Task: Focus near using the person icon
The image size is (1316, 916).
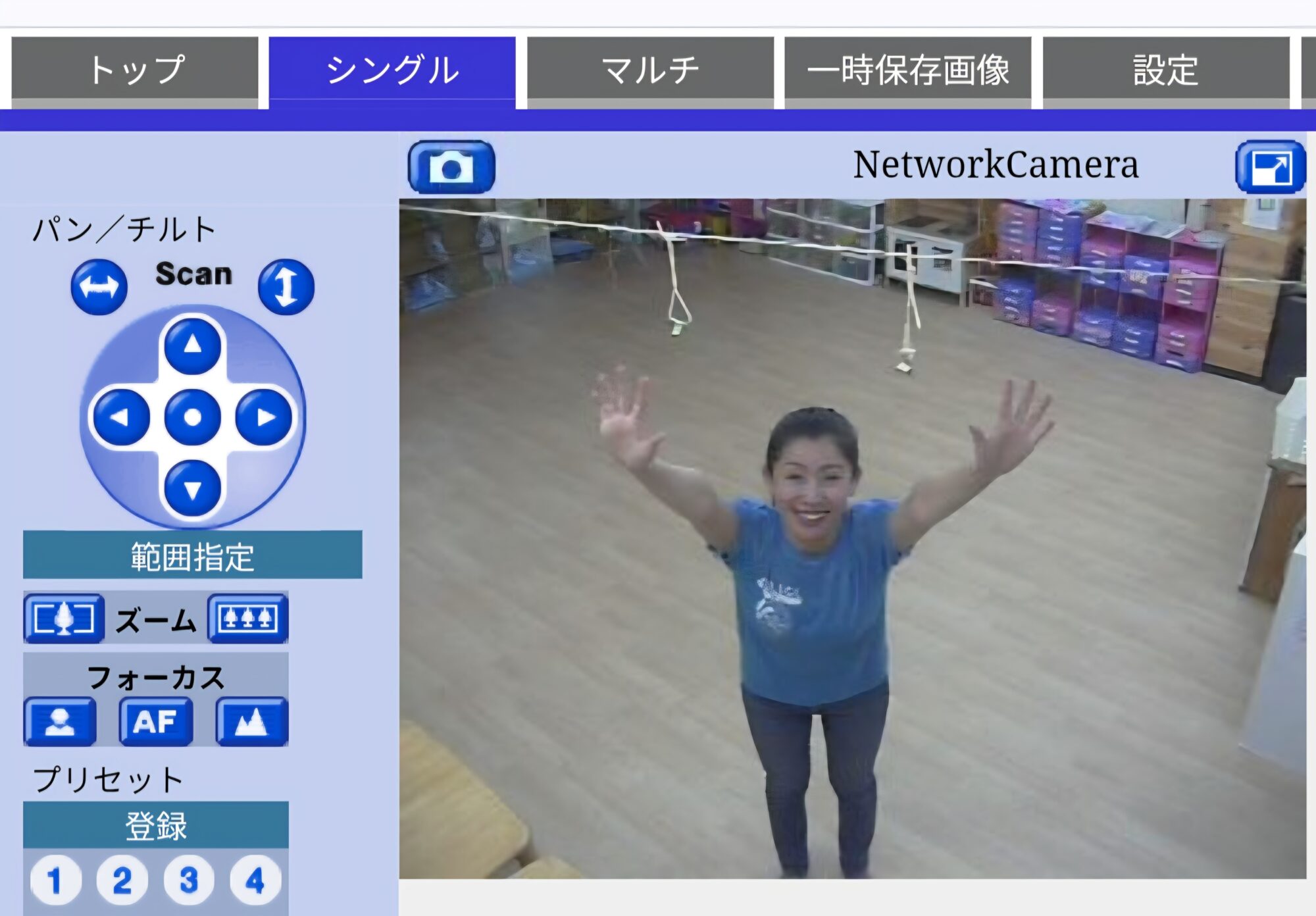Action: pyautogui.click(x=59, y=722)
